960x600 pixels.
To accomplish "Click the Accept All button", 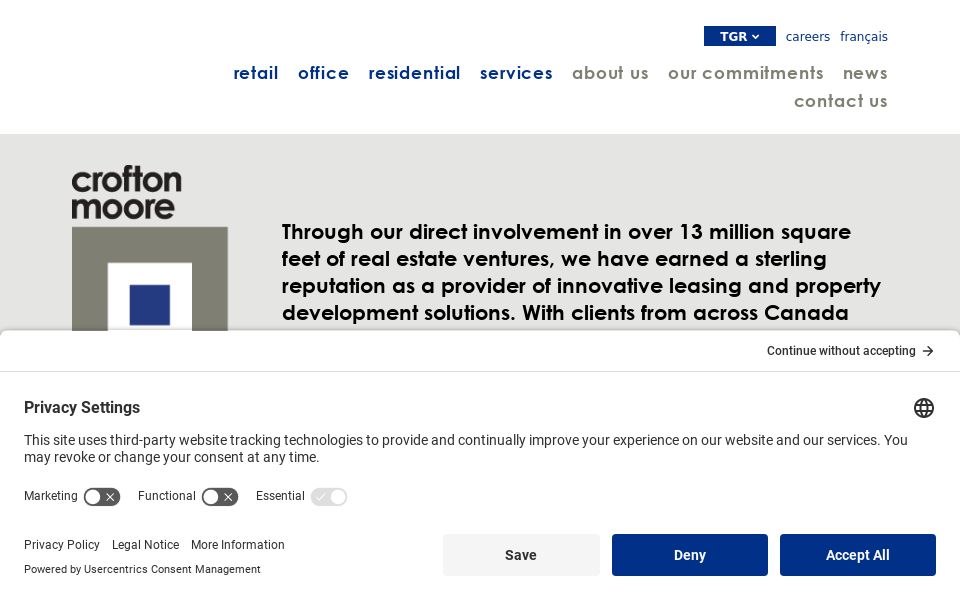I will (x=858, y=555).
